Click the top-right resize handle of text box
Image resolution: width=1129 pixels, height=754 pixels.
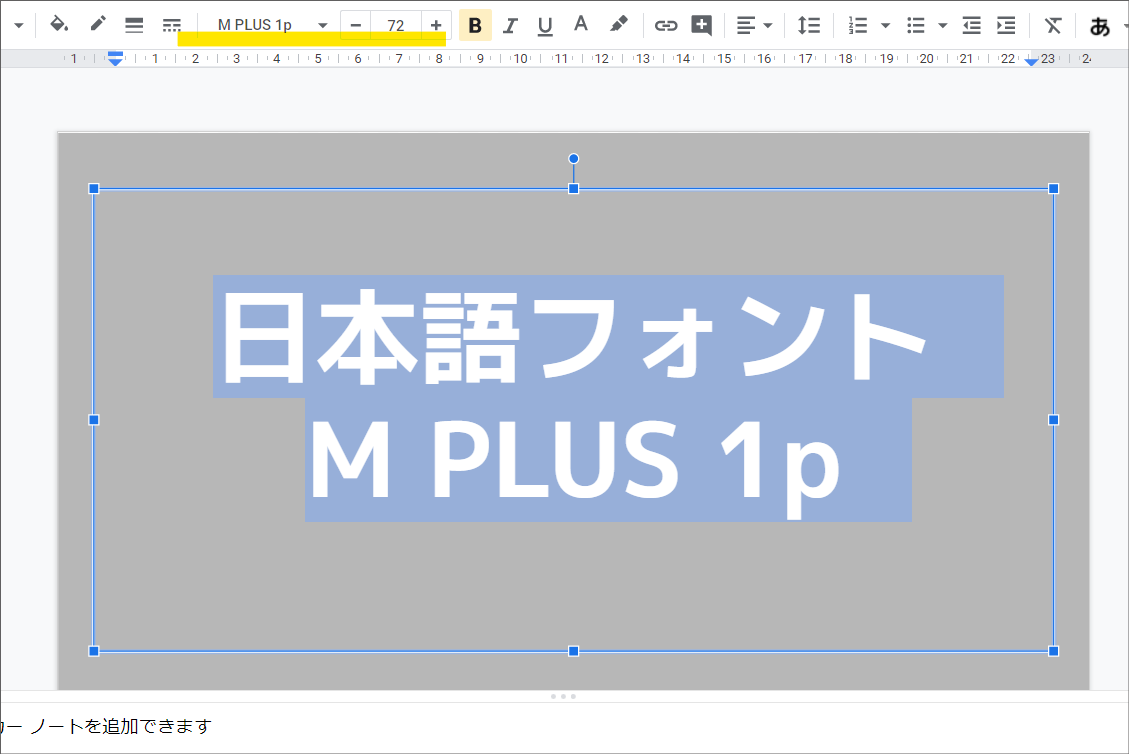[x=1053, y=189]
